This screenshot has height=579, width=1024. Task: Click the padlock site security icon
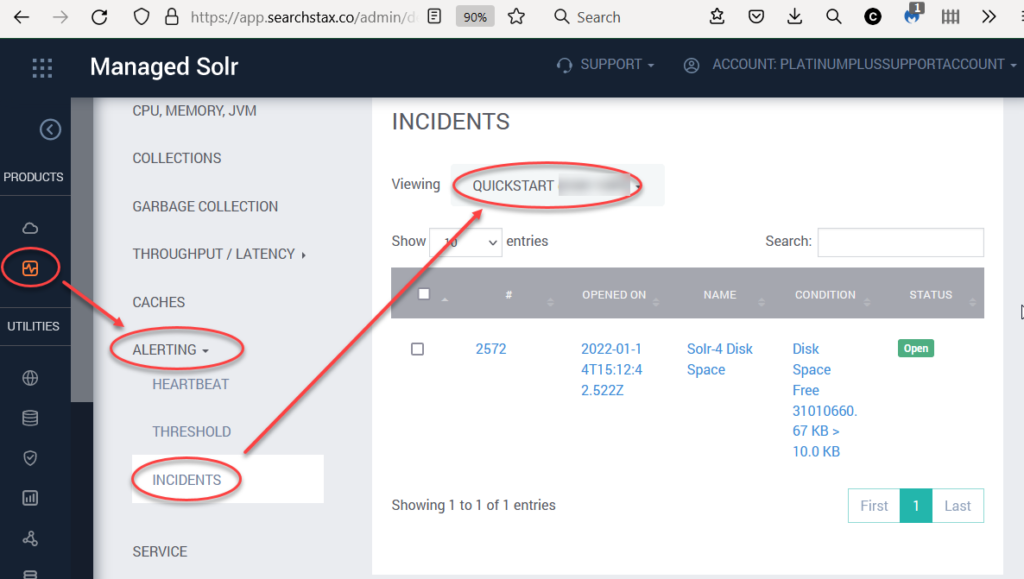tap(172, 17)
